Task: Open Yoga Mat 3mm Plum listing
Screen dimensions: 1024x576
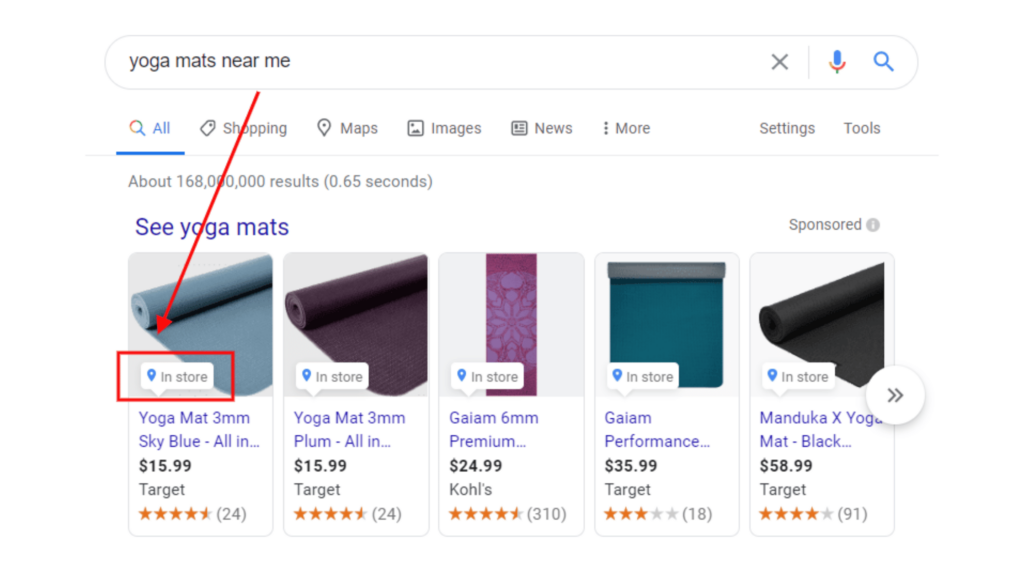Action: (x=349, y=429)
